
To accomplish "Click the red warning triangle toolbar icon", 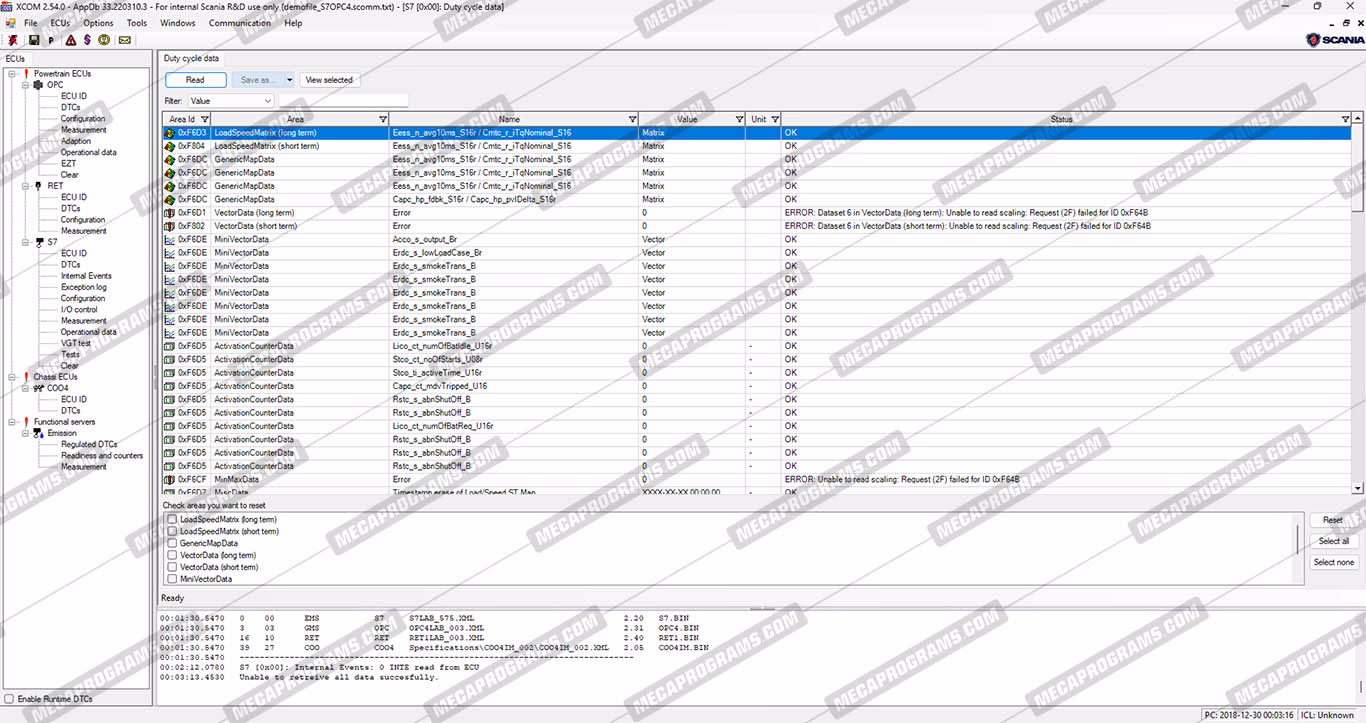I will pos(70,41).
